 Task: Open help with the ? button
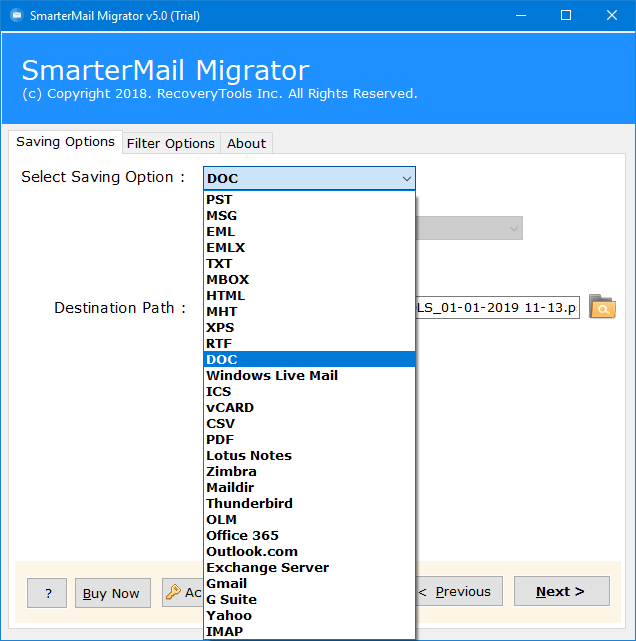pyautogui.click(x=47, y=593)
